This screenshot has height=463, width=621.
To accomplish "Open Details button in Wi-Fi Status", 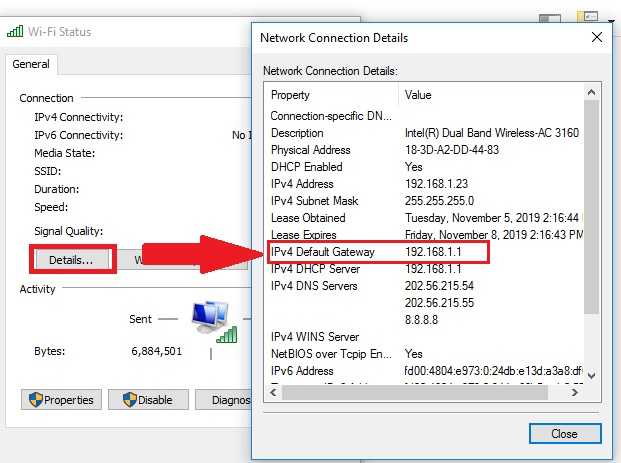I will coord(71,260).
